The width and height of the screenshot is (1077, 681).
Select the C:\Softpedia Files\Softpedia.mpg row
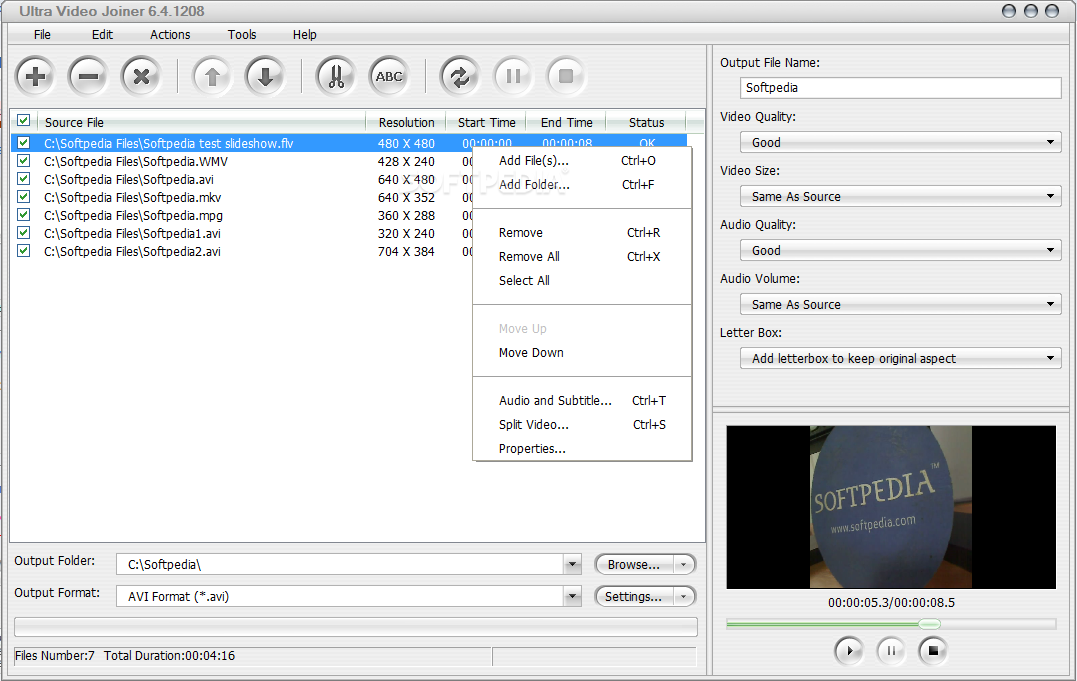pyautogui.click(x=242, y=215)
